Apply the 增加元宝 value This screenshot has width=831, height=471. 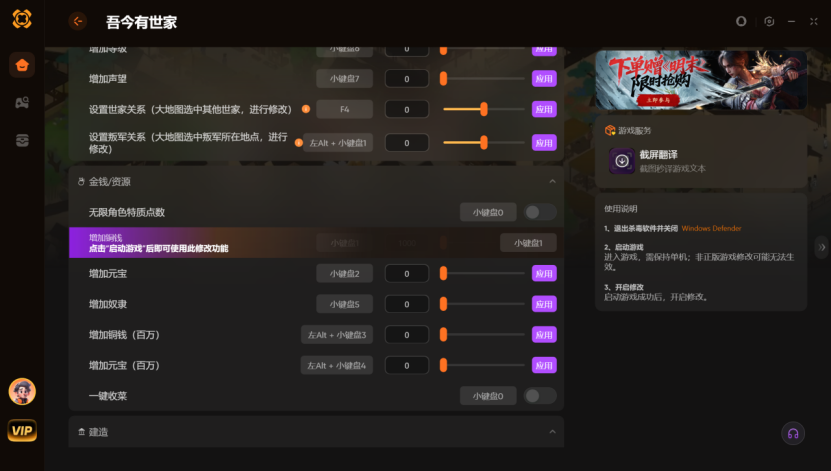point(544,274)
